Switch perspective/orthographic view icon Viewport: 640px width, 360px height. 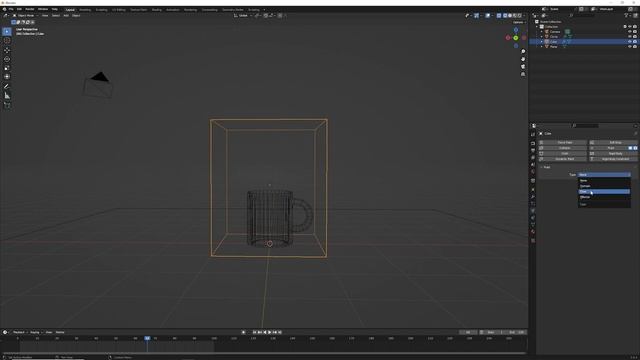pyautogui.click(x=523, y=74)
